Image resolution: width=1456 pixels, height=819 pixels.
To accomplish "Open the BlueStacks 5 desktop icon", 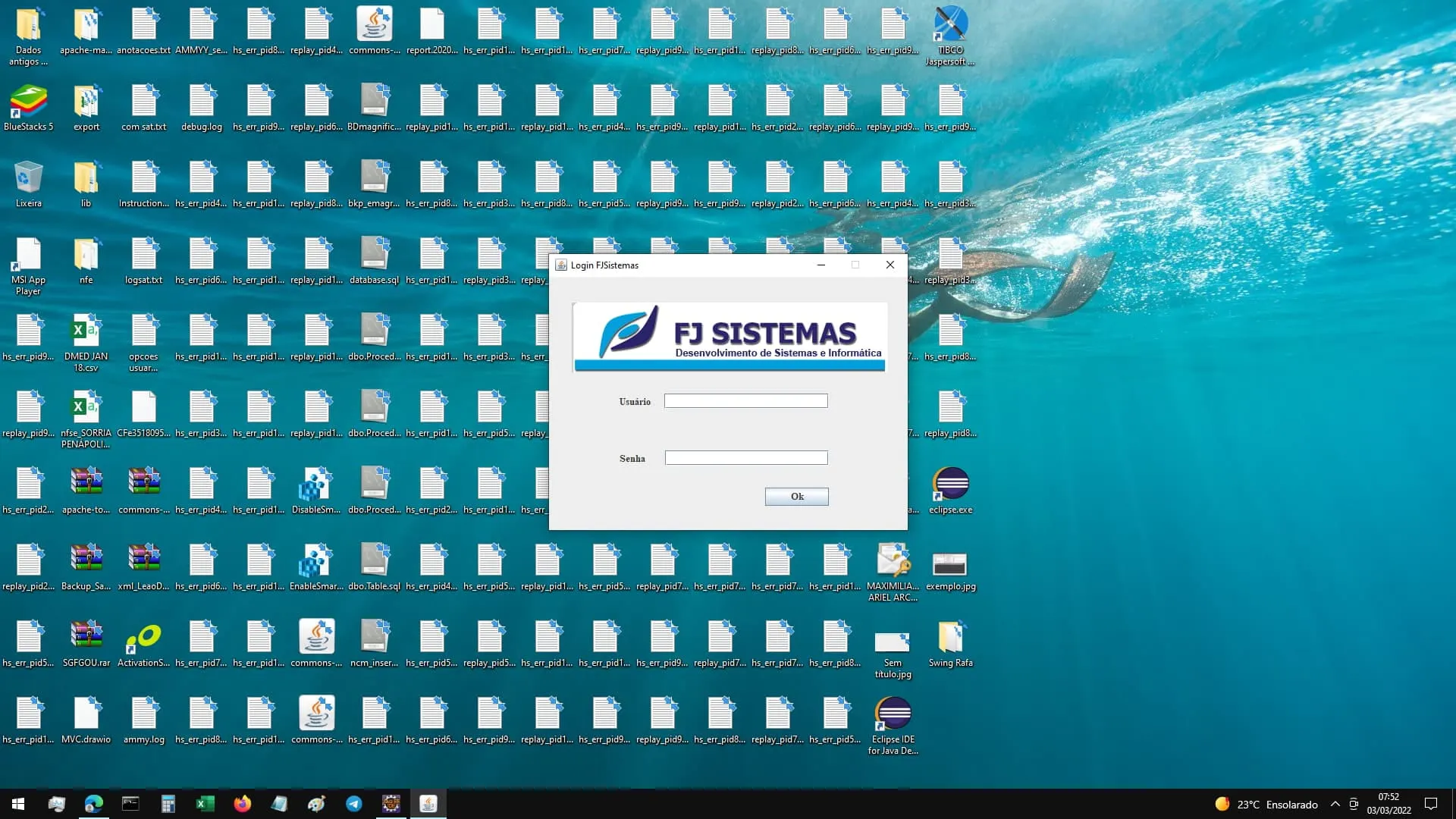I will (x=29, y=108).
